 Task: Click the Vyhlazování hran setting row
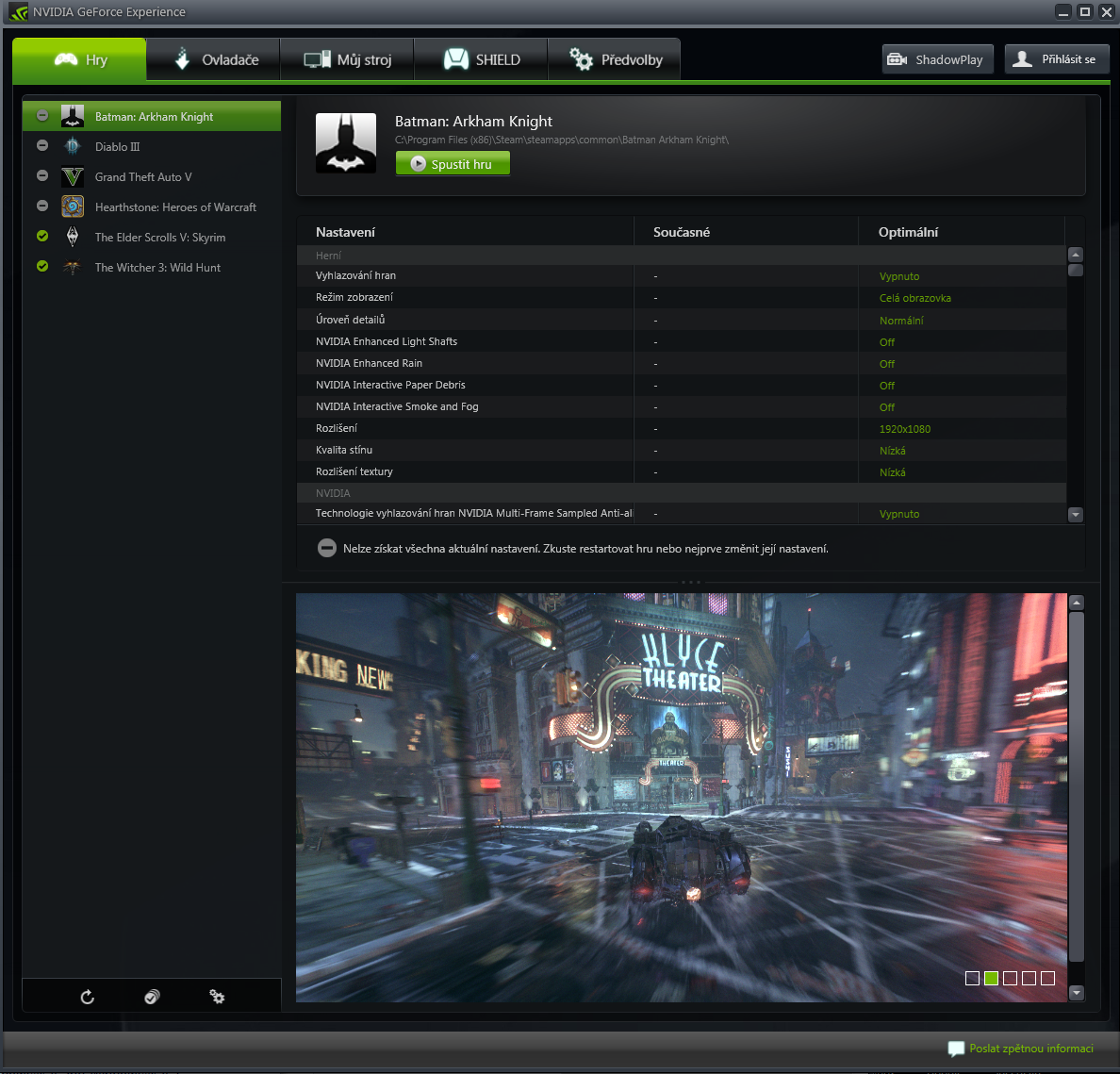click(x=682, y=276)
